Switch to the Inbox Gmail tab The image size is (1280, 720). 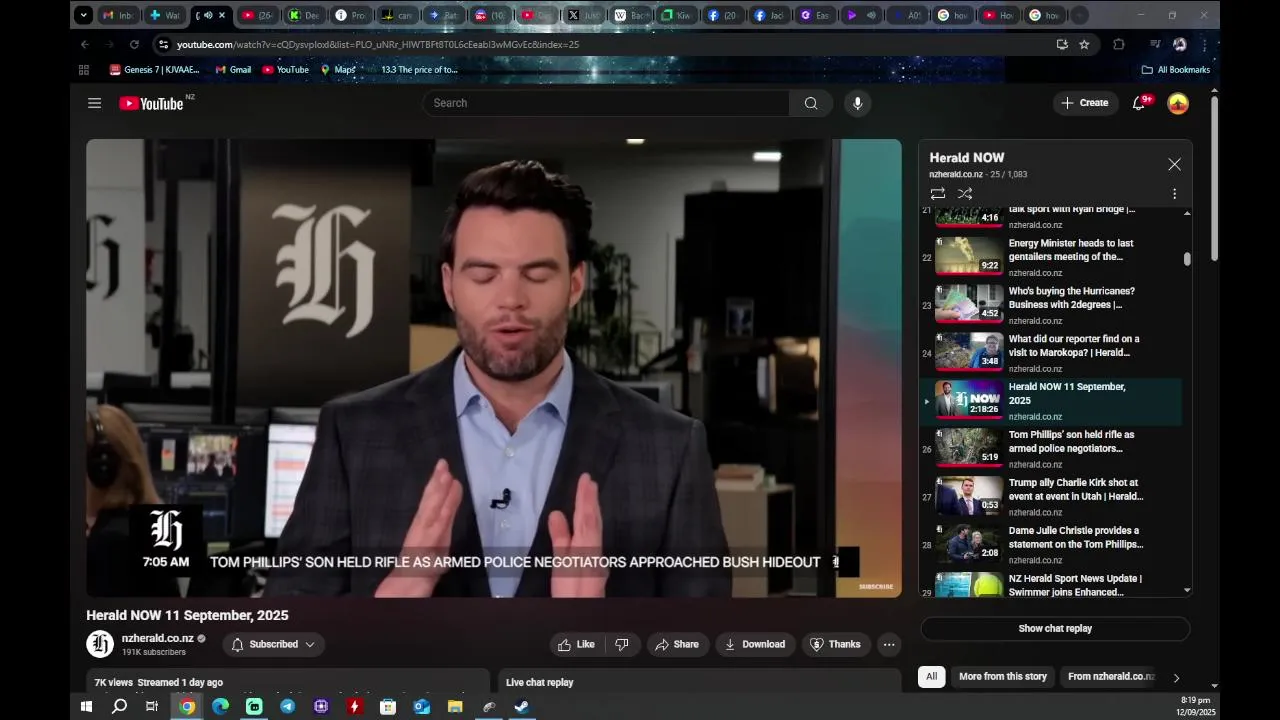coord(119,15)
